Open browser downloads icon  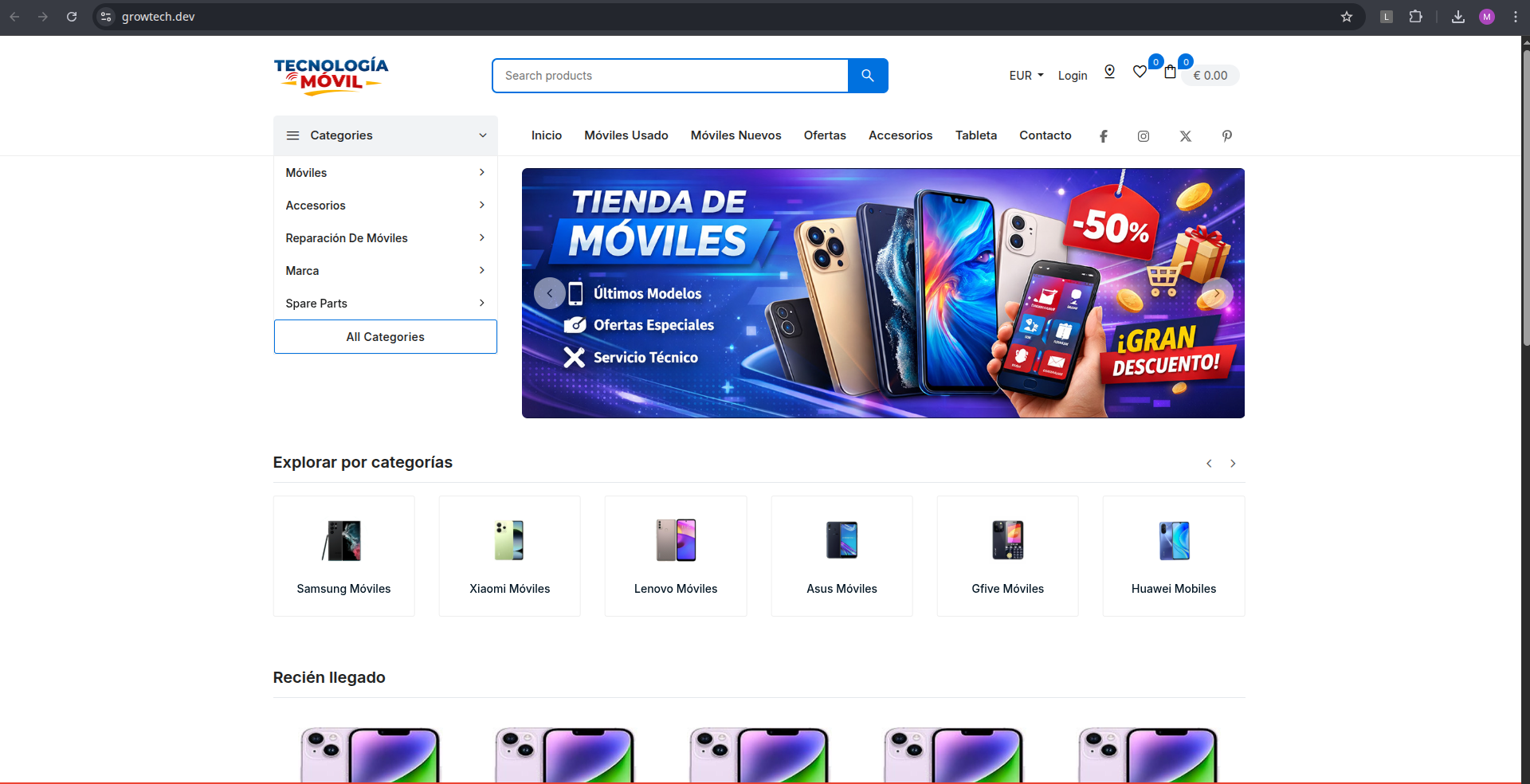coord(1458,17)
